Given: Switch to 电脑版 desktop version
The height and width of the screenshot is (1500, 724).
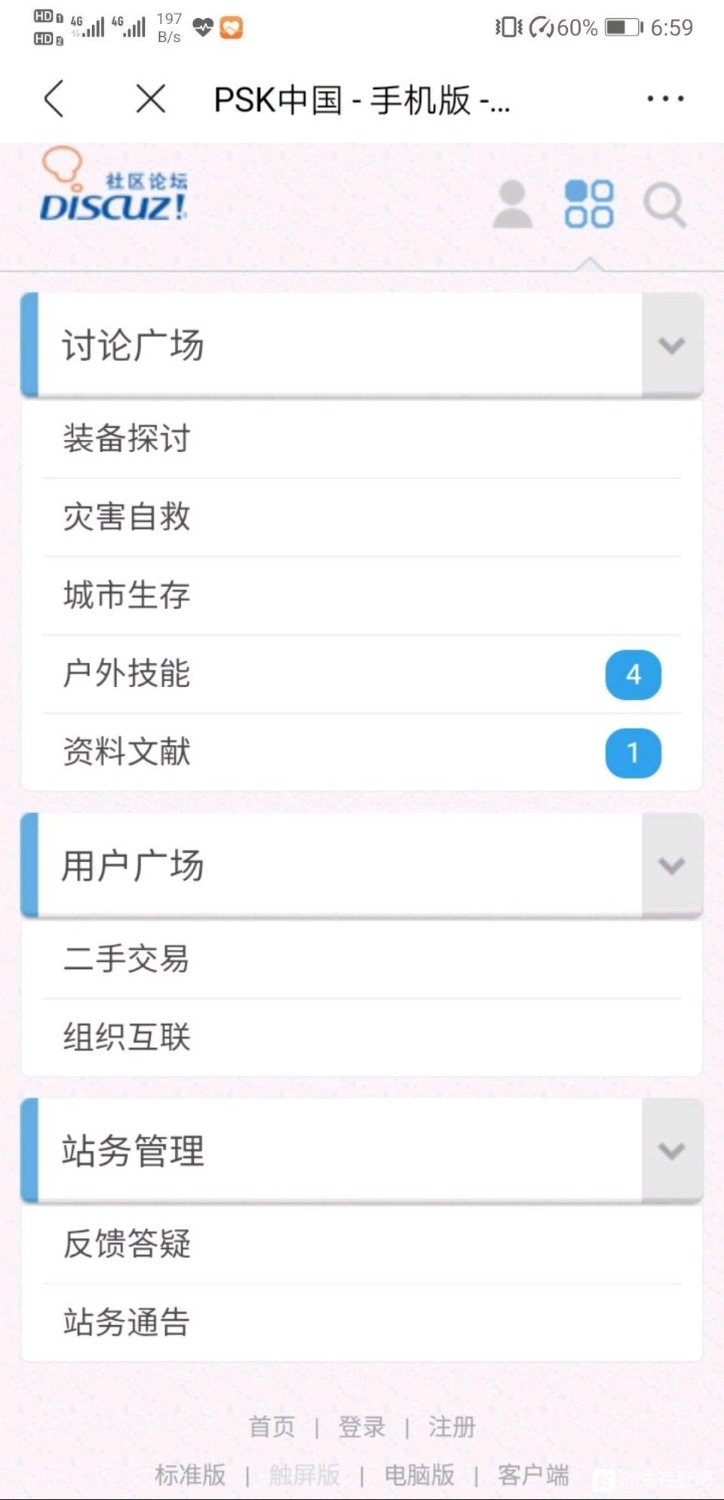Looking at the screenshot, I should pyautogui.click(x=420, y=1474).
